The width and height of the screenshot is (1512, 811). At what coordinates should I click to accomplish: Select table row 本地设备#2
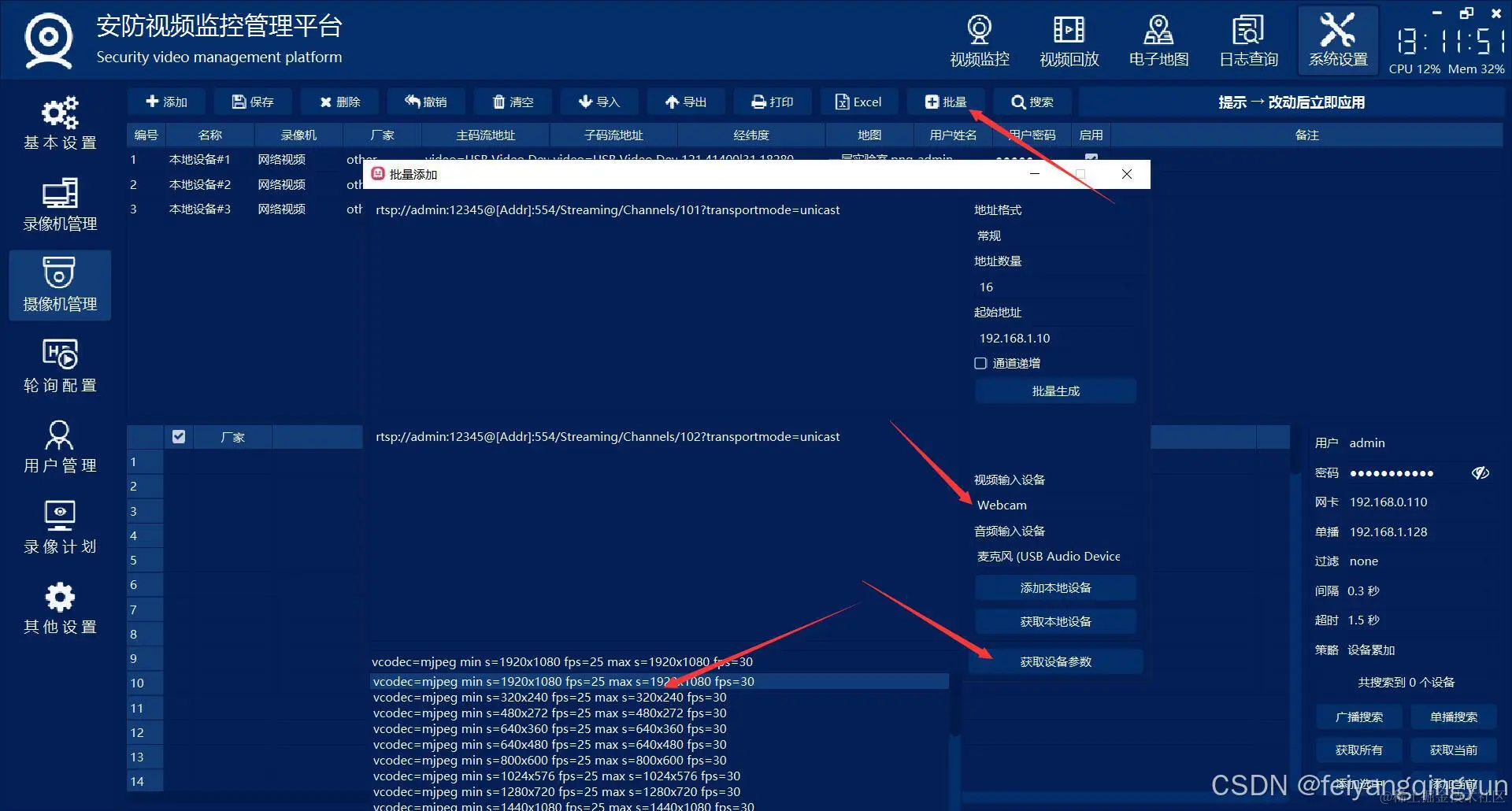click(x=245, y=184)
